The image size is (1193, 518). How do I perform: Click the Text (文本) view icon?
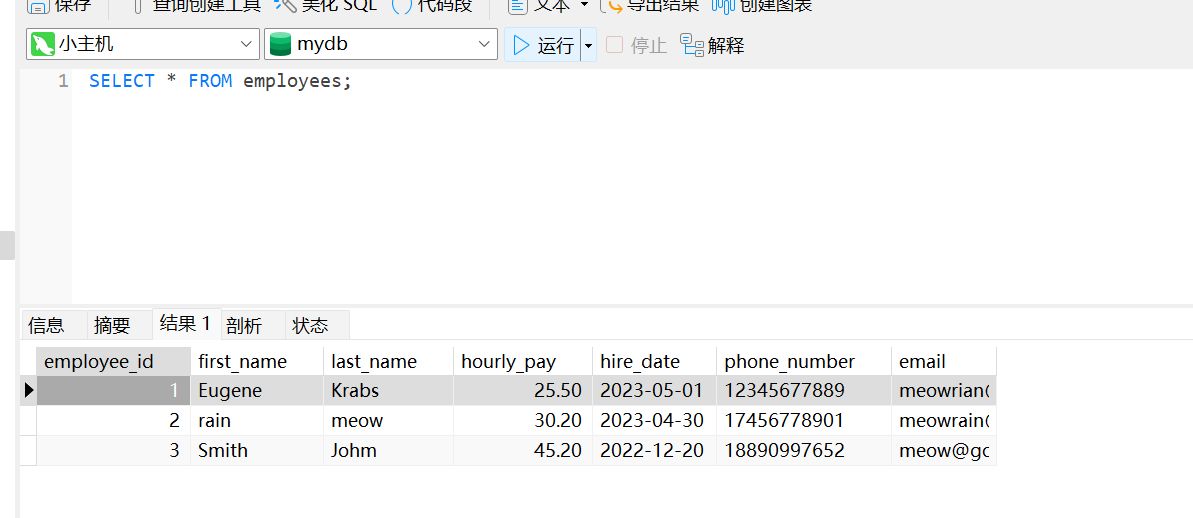(517, 6)
